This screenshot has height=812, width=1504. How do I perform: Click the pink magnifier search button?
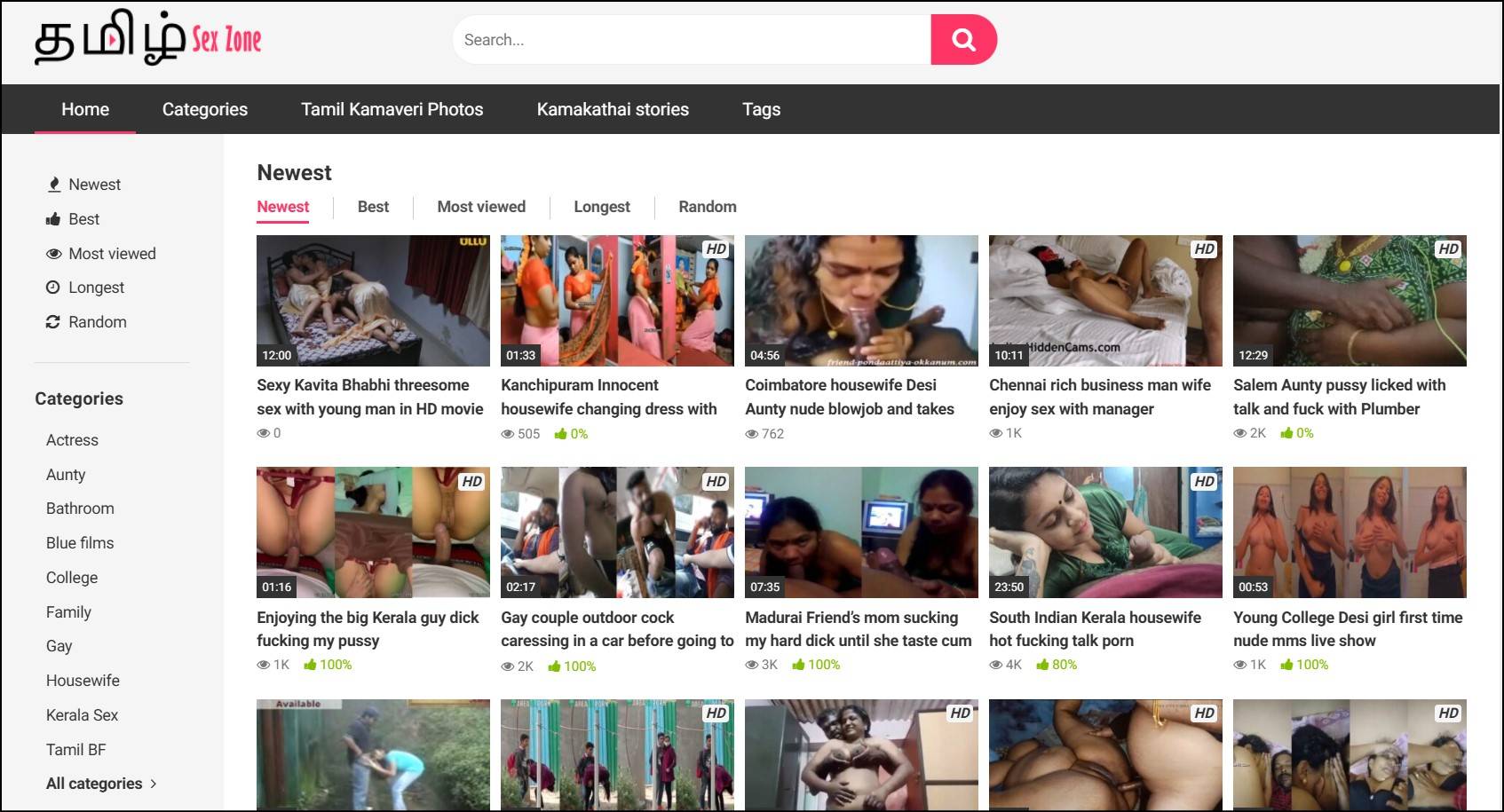pos(963,40)
